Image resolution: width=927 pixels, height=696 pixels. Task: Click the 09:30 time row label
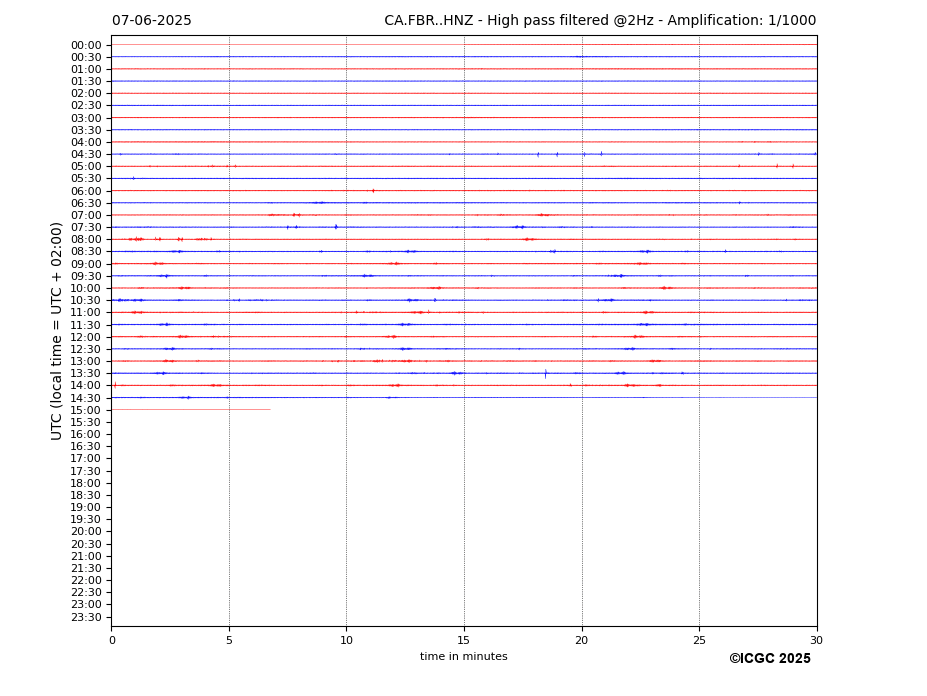(86, 277)
